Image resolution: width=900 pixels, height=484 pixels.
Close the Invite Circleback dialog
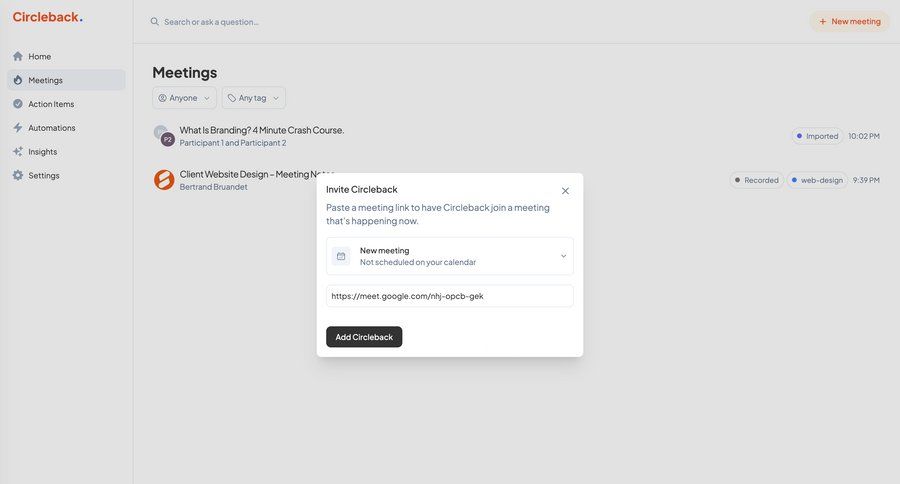pos(565,191)
